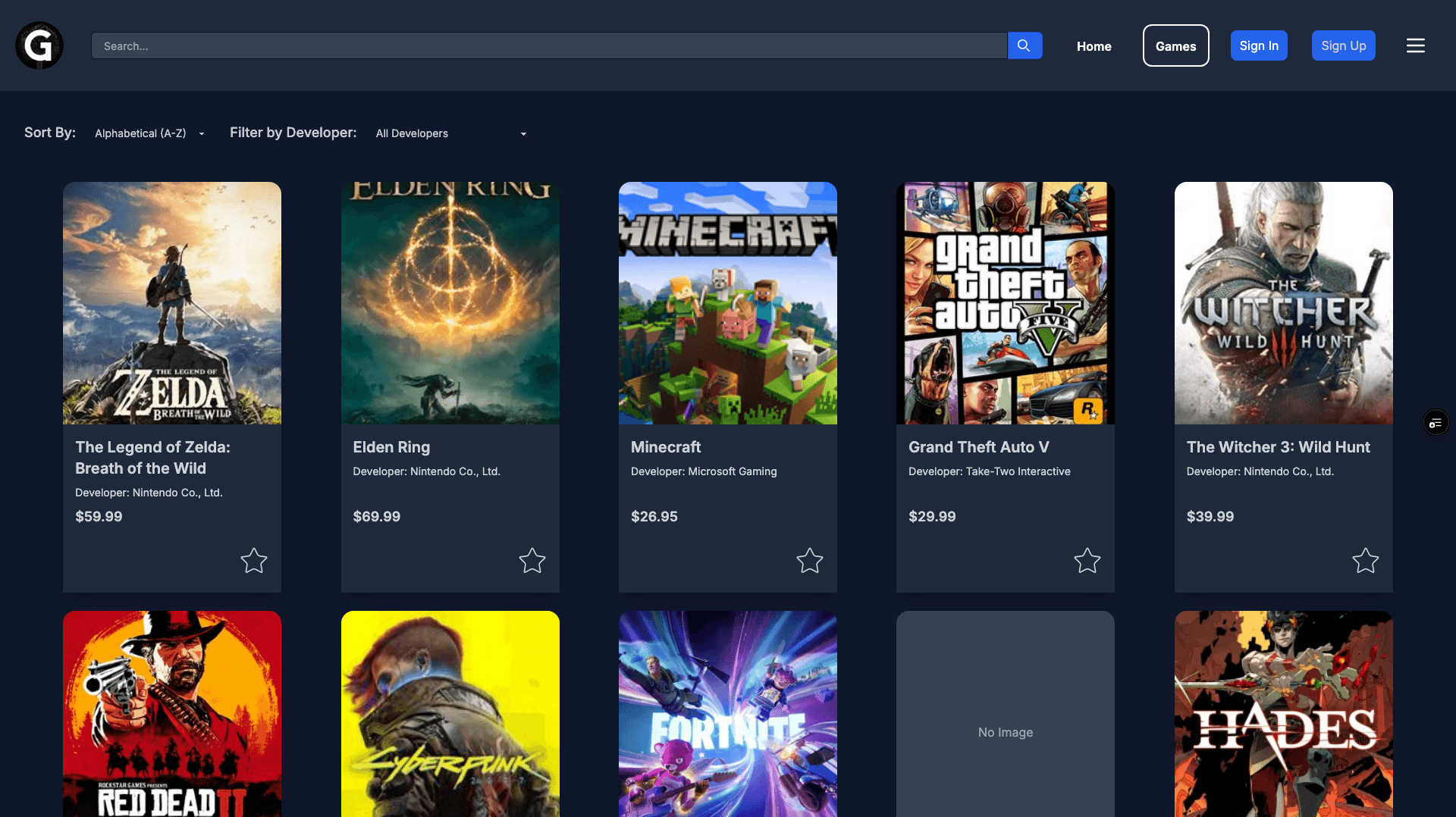The image size is (1456, 817).
Task: Click the Sign In button
Action: (1259, 45)
